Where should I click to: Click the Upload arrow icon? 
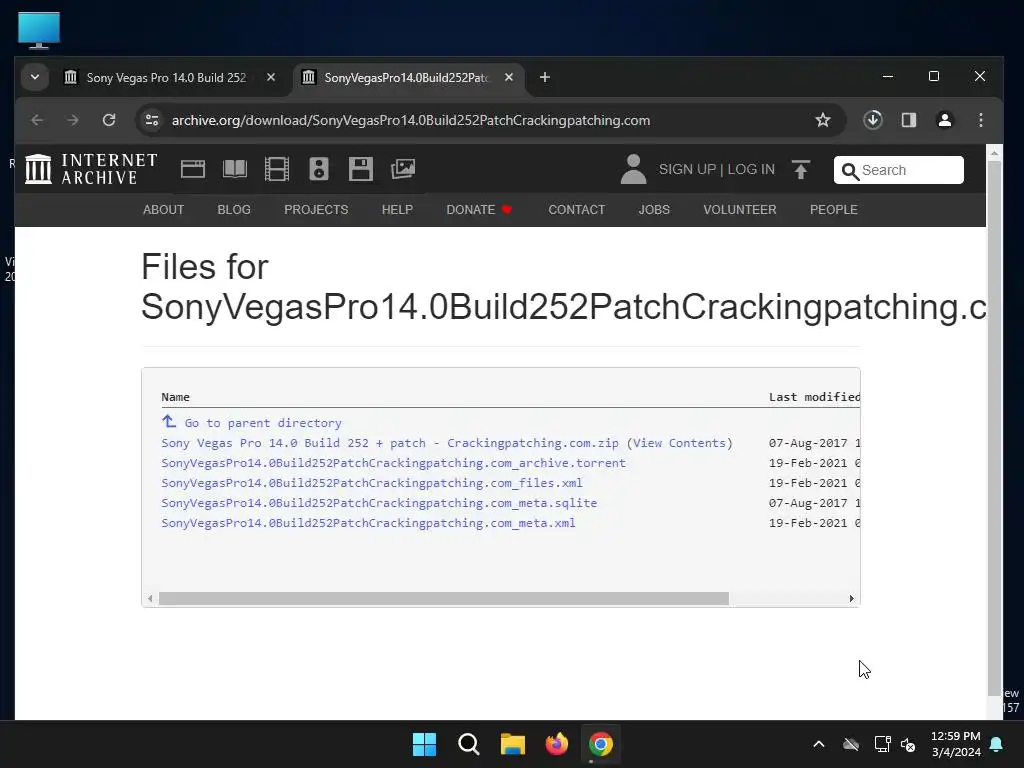pyautogui.click(x=801, y=169)
